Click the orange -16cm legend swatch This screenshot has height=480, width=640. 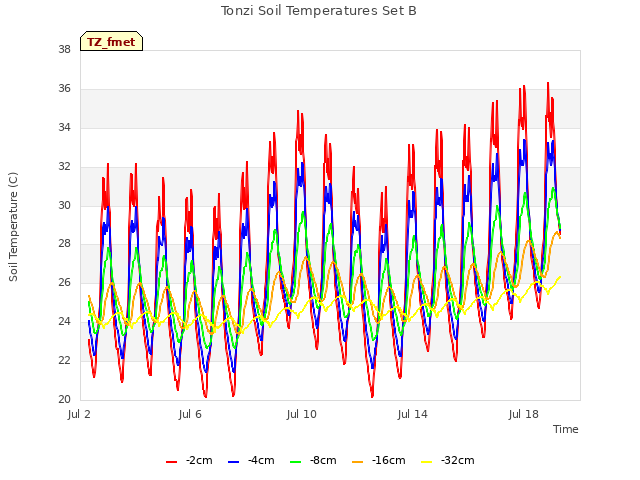point(358,461)
